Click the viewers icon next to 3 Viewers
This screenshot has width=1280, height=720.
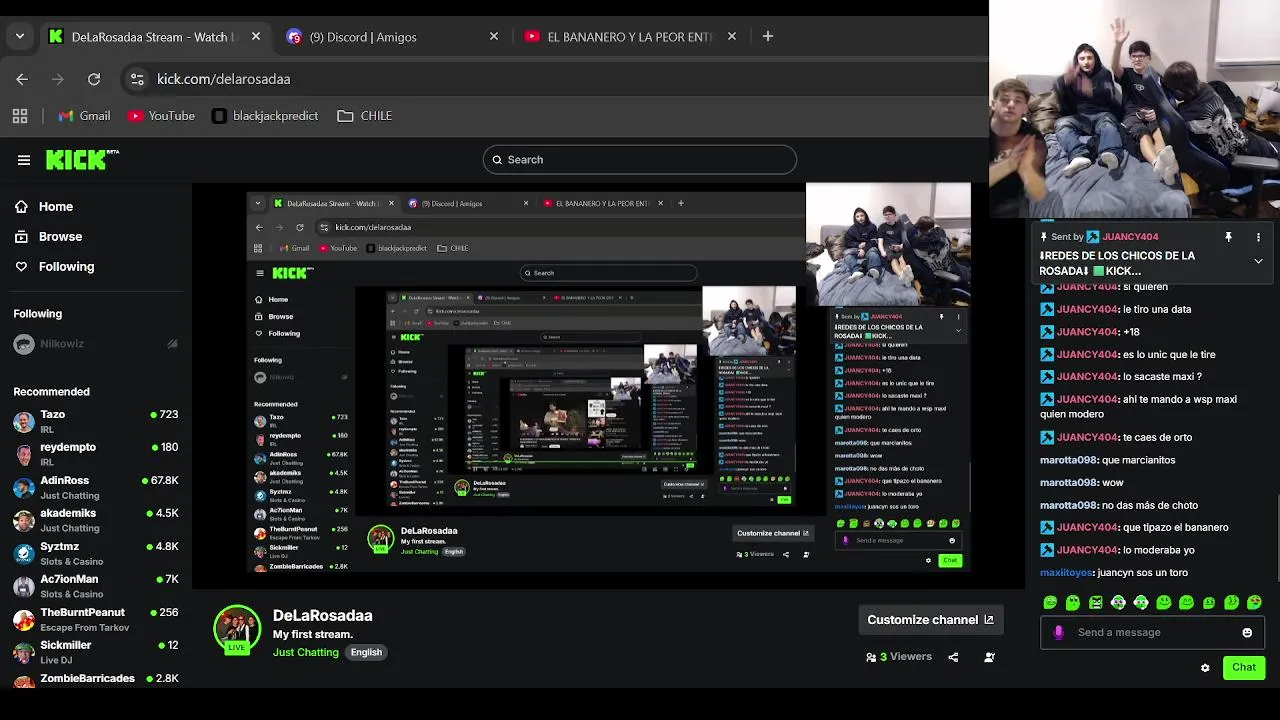(871, 657)
